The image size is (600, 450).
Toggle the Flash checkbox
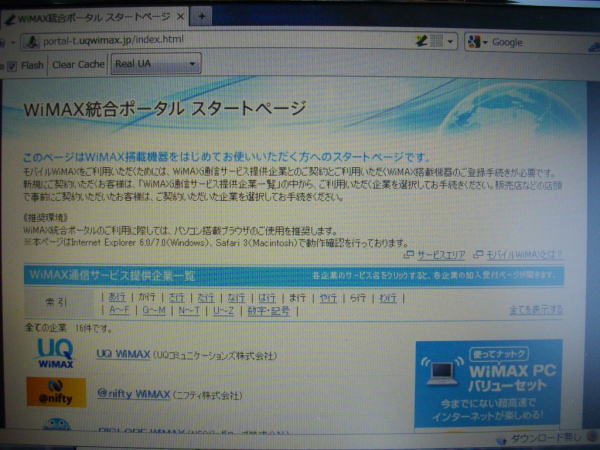click(x=12, y=66)
